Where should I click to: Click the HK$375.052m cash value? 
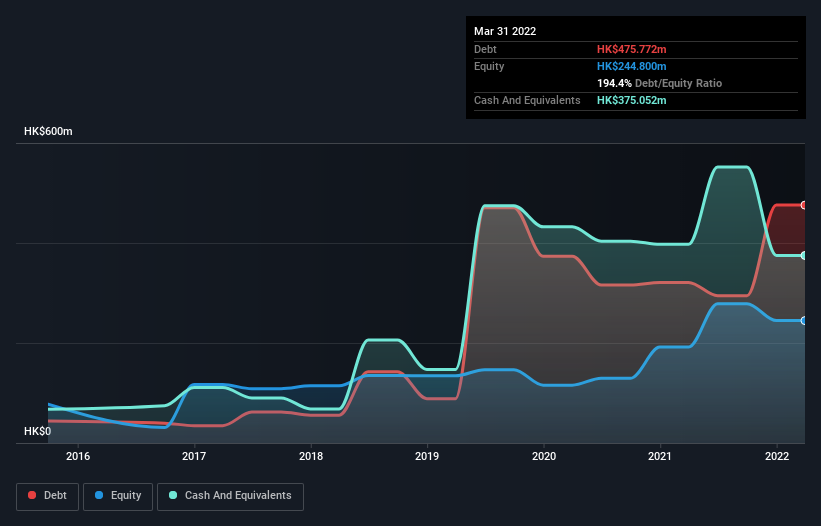631,100
